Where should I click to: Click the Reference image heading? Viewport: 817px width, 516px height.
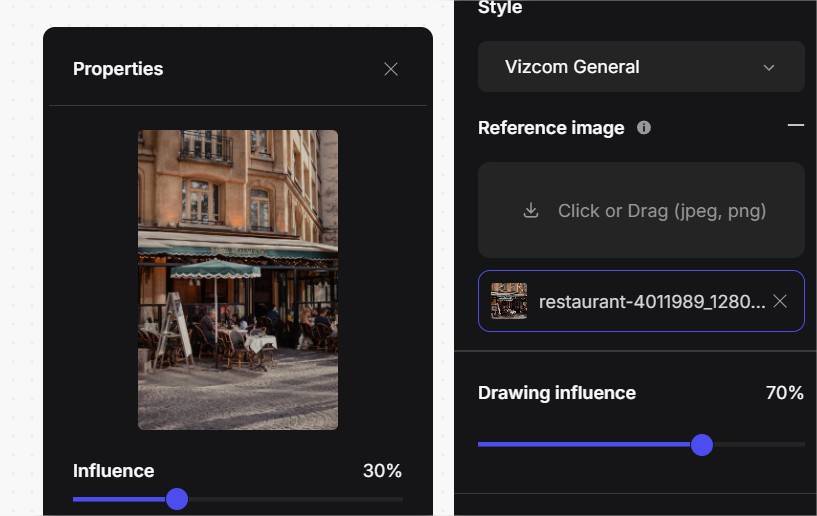[551, 128]
